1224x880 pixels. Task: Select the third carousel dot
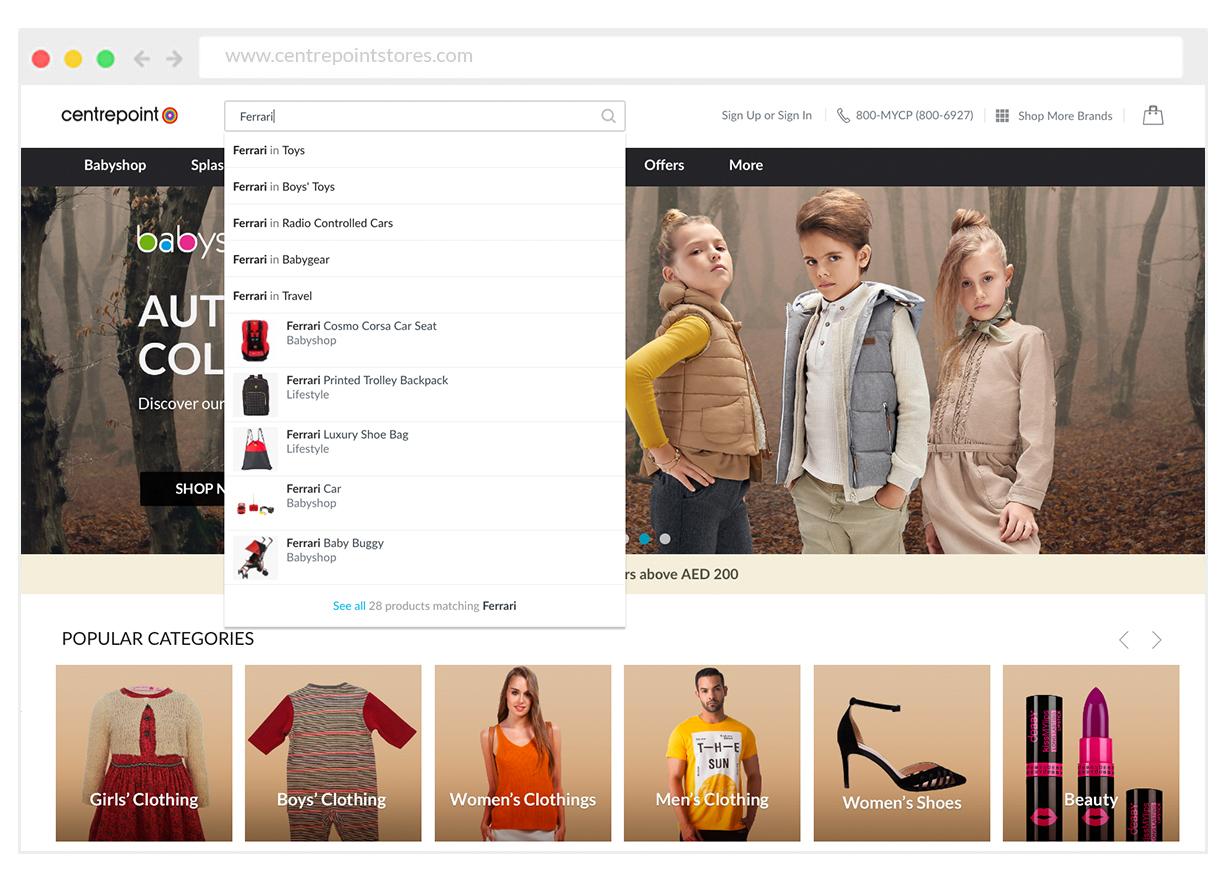665,538
